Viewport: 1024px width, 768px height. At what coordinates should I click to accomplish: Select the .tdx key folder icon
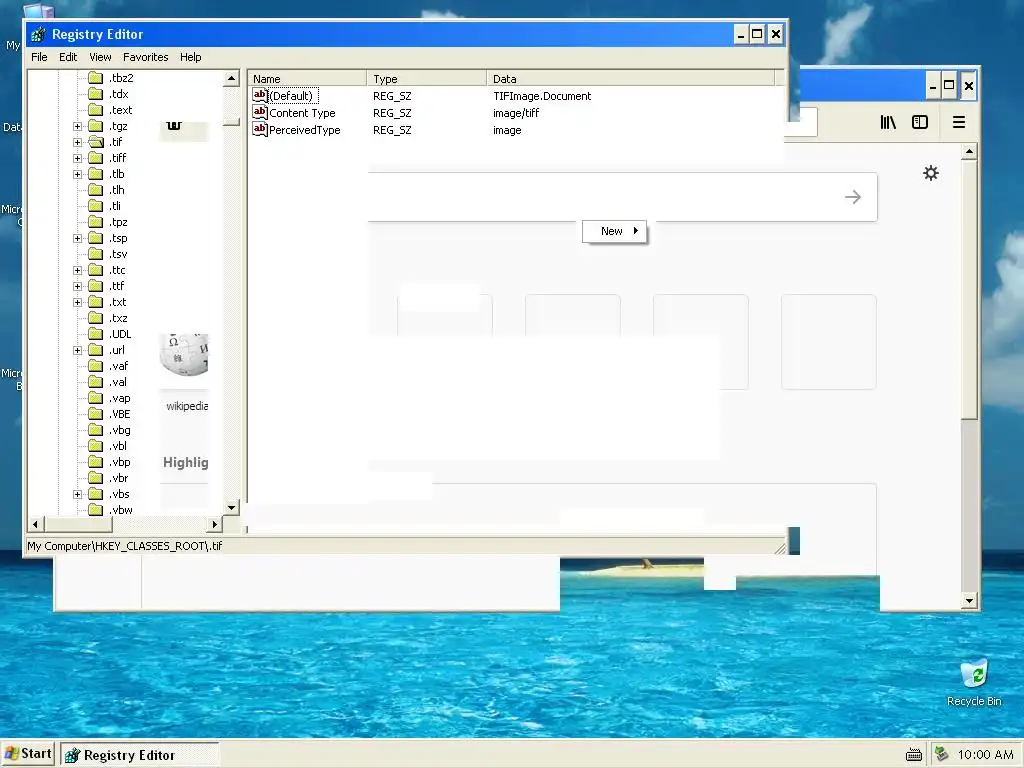[x=95, y=94]
